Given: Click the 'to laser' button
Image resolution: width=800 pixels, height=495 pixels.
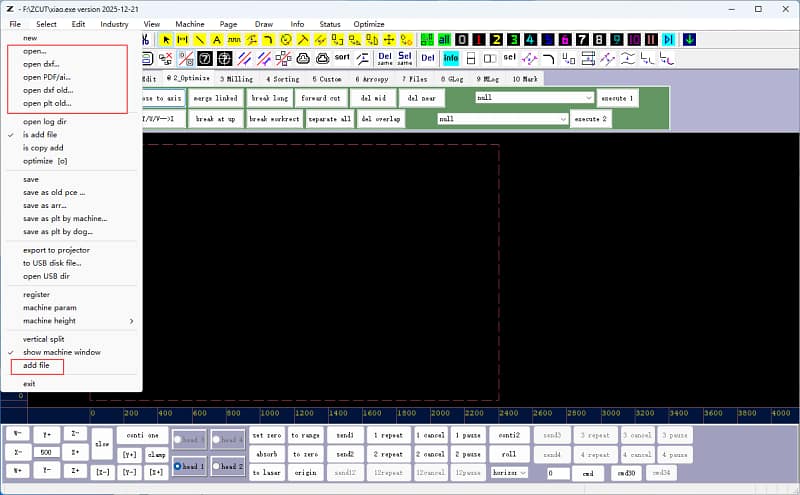Looking at the screenshot, I should 267,473.
